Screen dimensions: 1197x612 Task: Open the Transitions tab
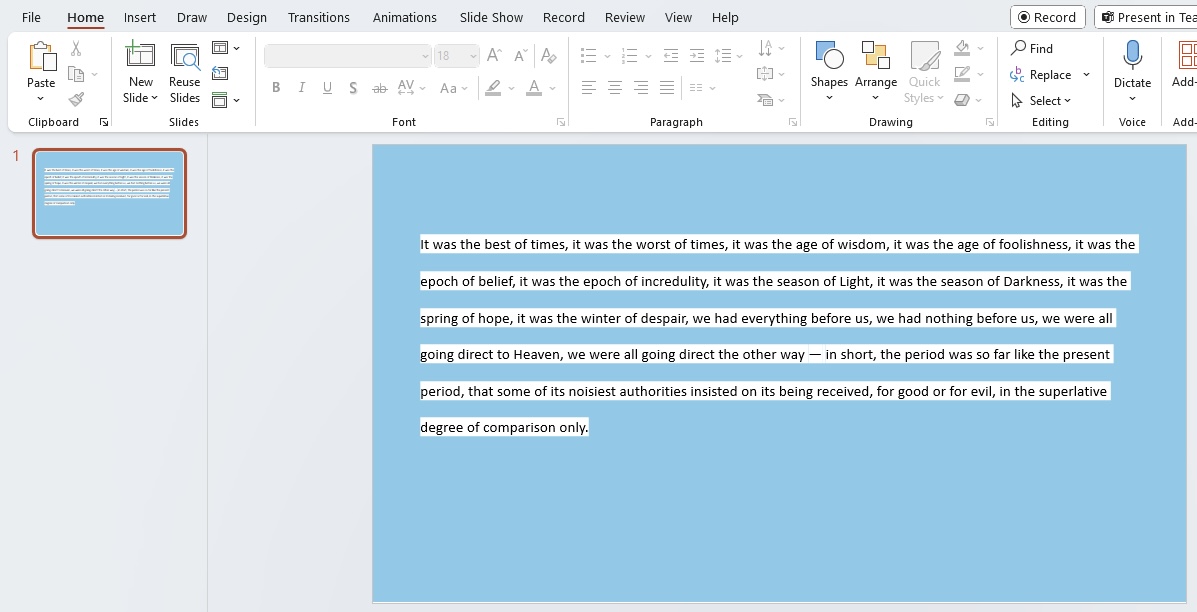pyautogui.click(x=318, y=17)
